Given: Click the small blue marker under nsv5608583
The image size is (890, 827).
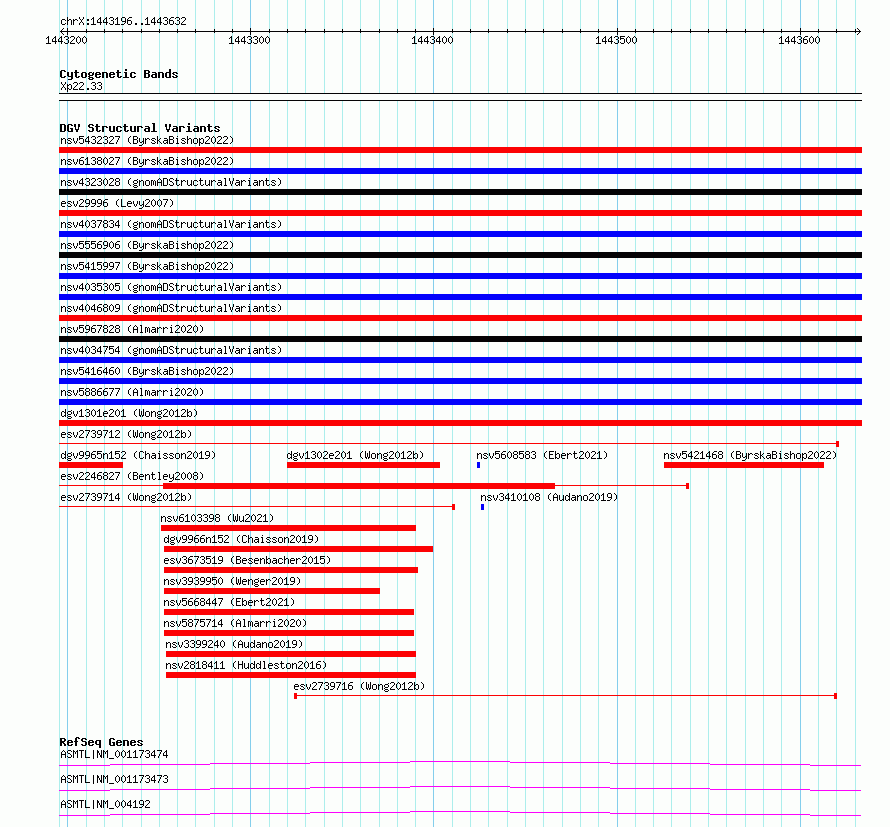Looking at the screenshot, I should tap(478, 465).
